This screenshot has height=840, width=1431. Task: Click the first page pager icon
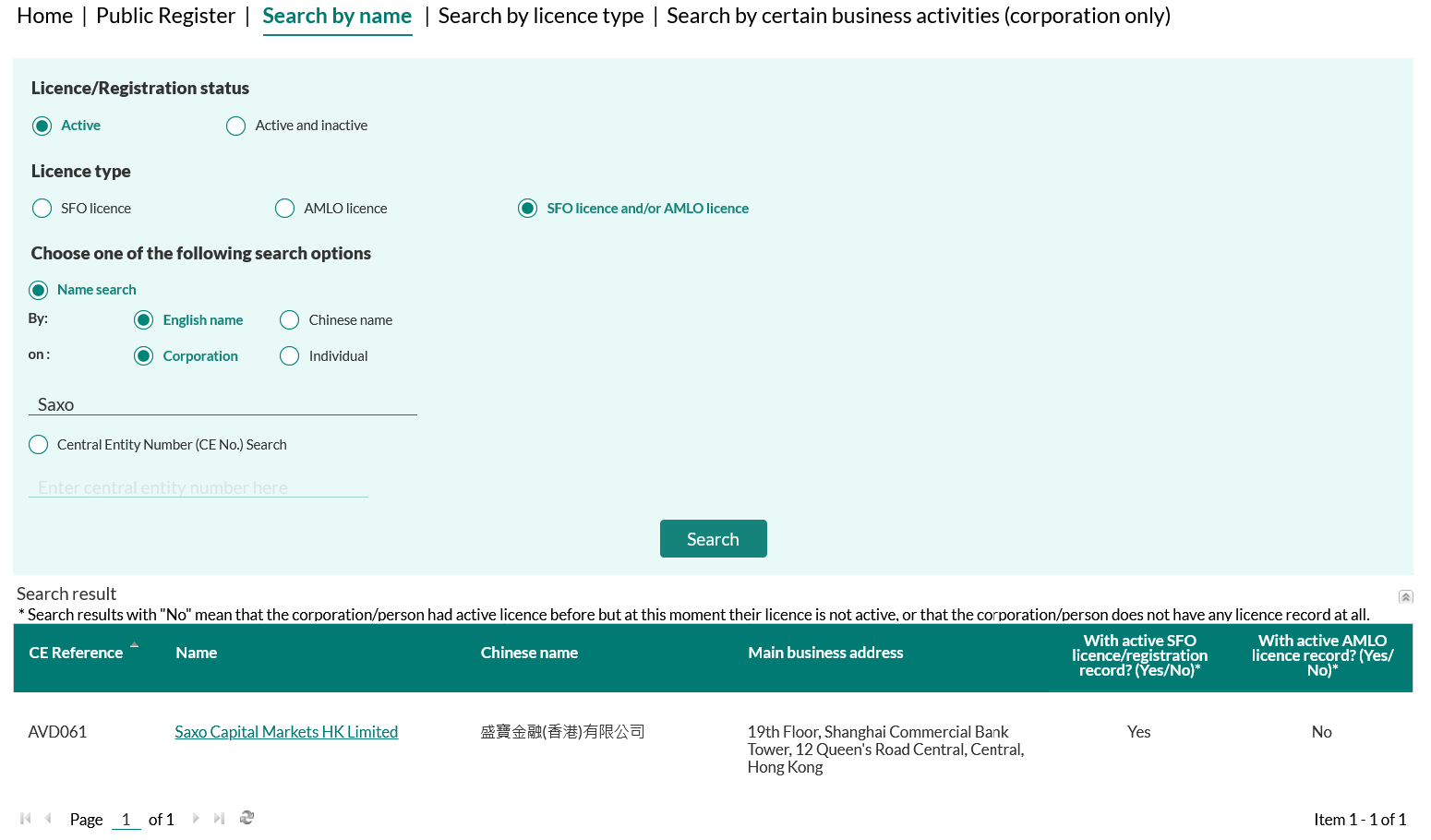(26, 819)
